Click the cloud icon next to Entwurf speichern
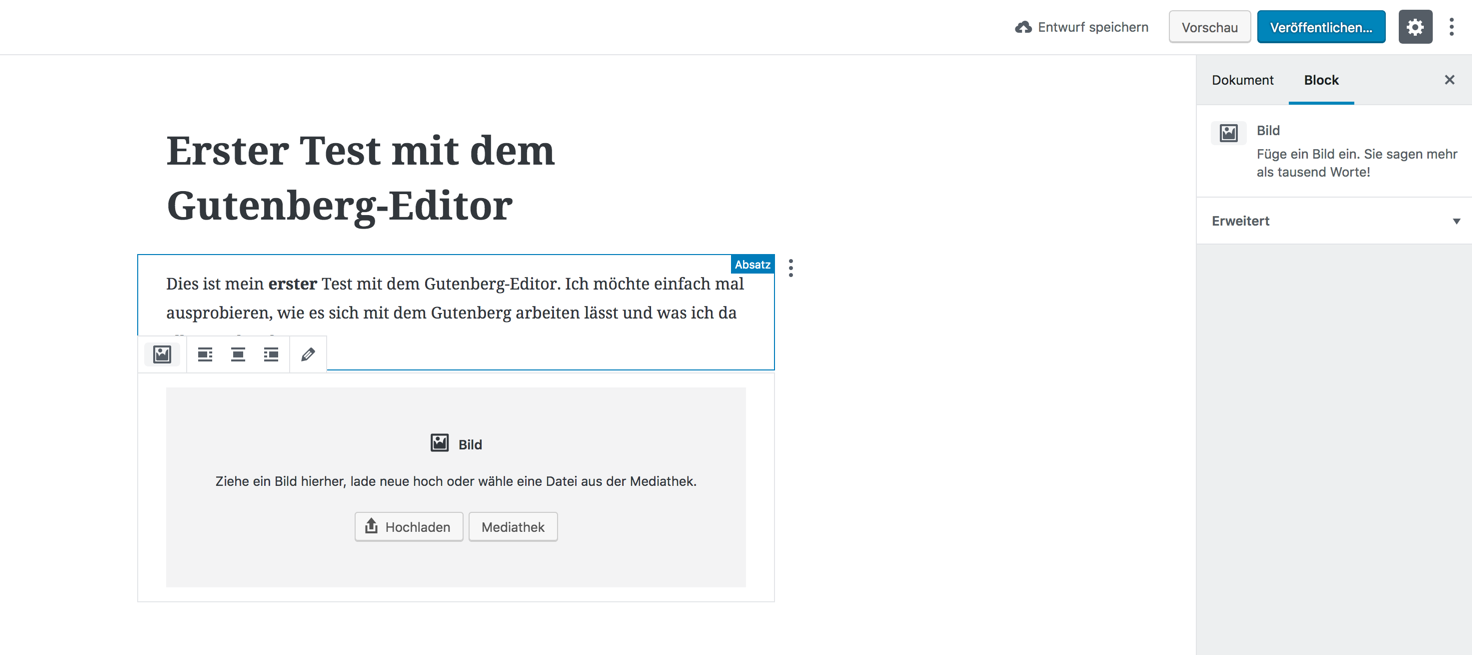 point(1023,27)
